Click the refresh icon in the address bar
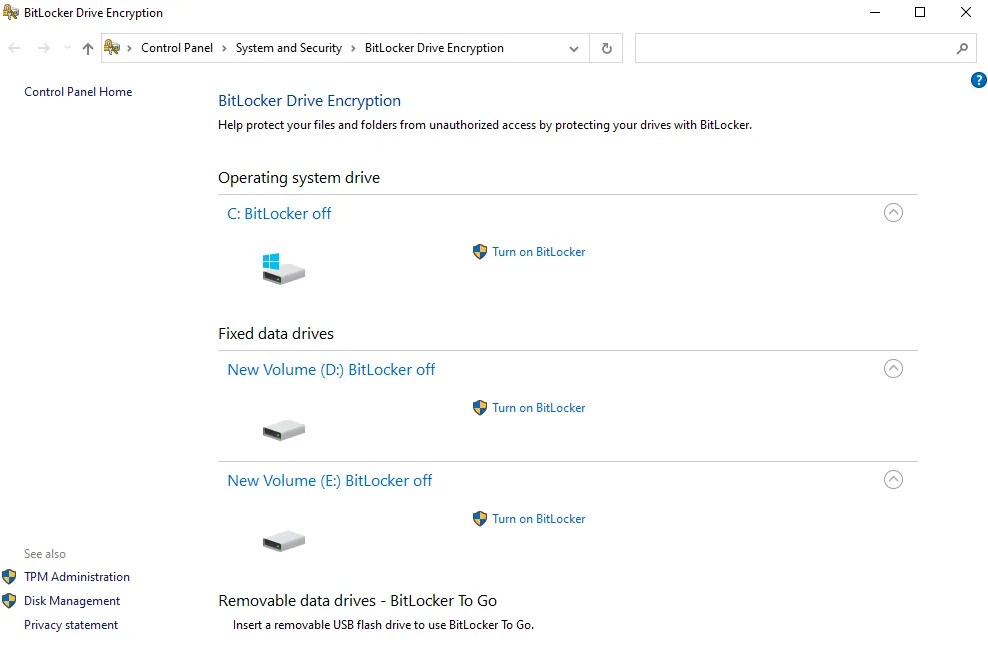The image size is (988, 650). point(606,47)
